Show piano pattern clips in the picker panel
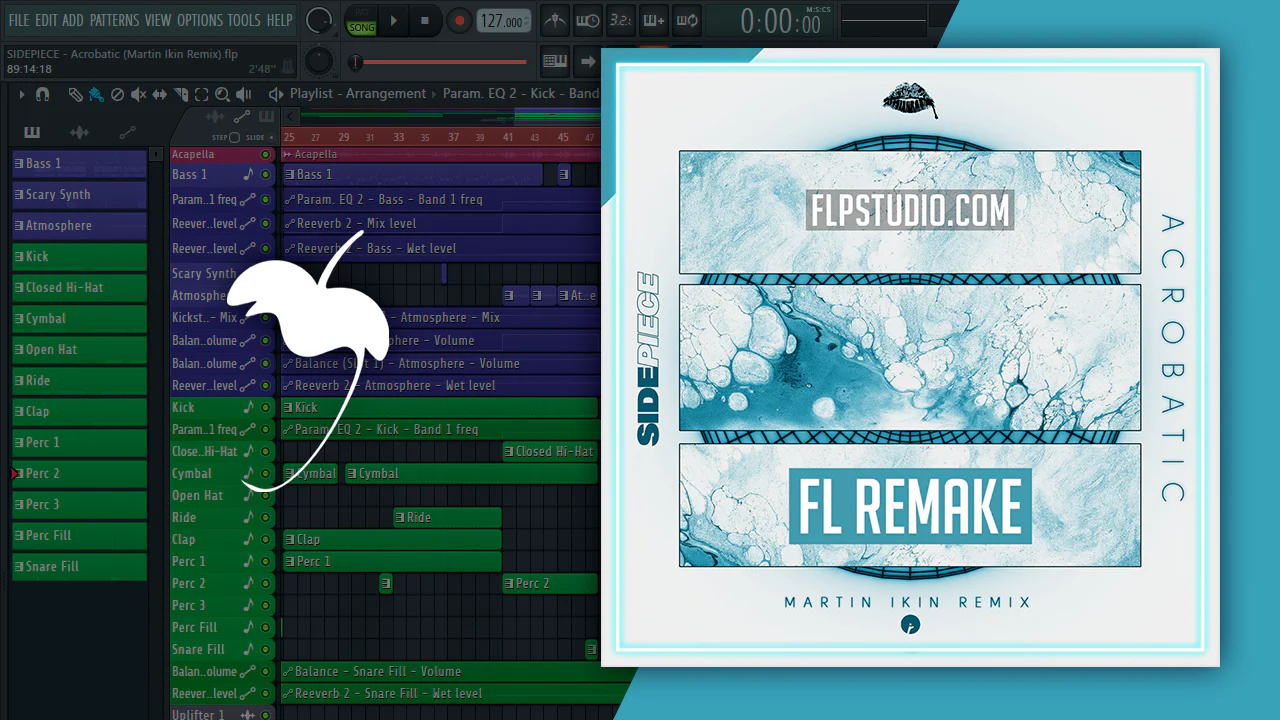This screenshot has width=1280, height=720. point(32,132)
